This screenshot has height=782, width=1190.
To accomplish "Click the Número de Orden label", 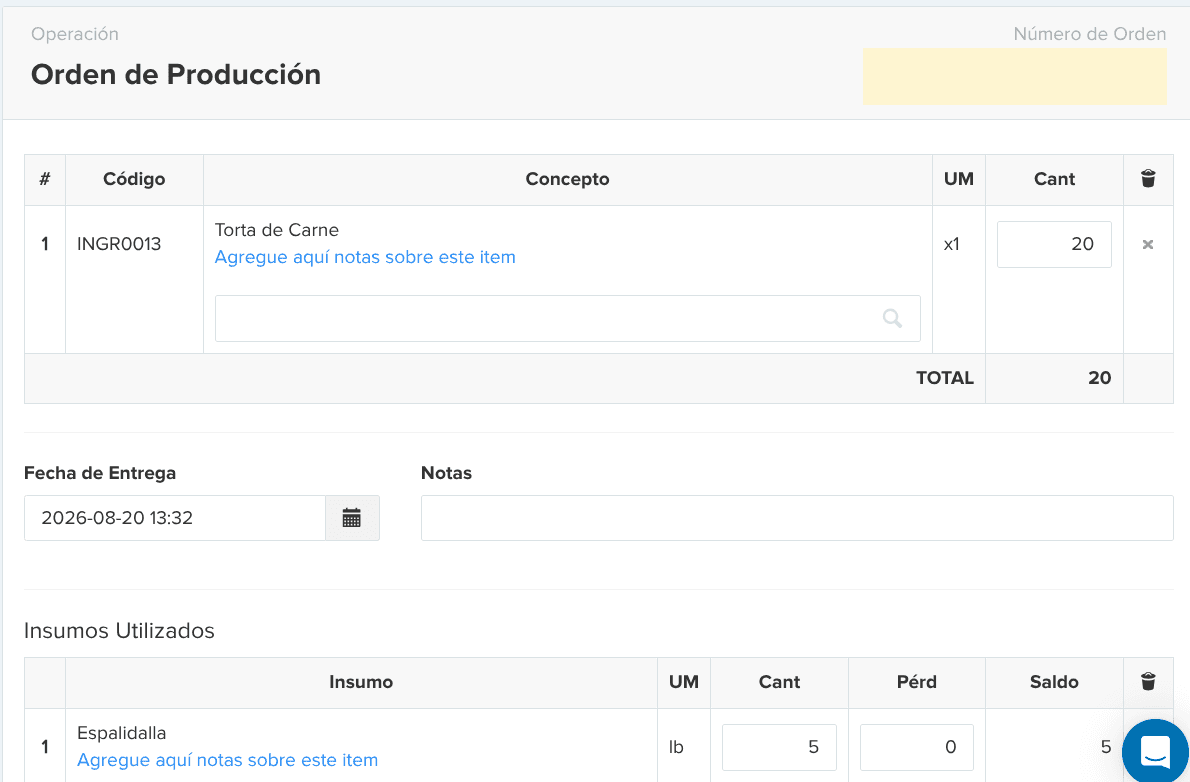I will [1090, 34].
